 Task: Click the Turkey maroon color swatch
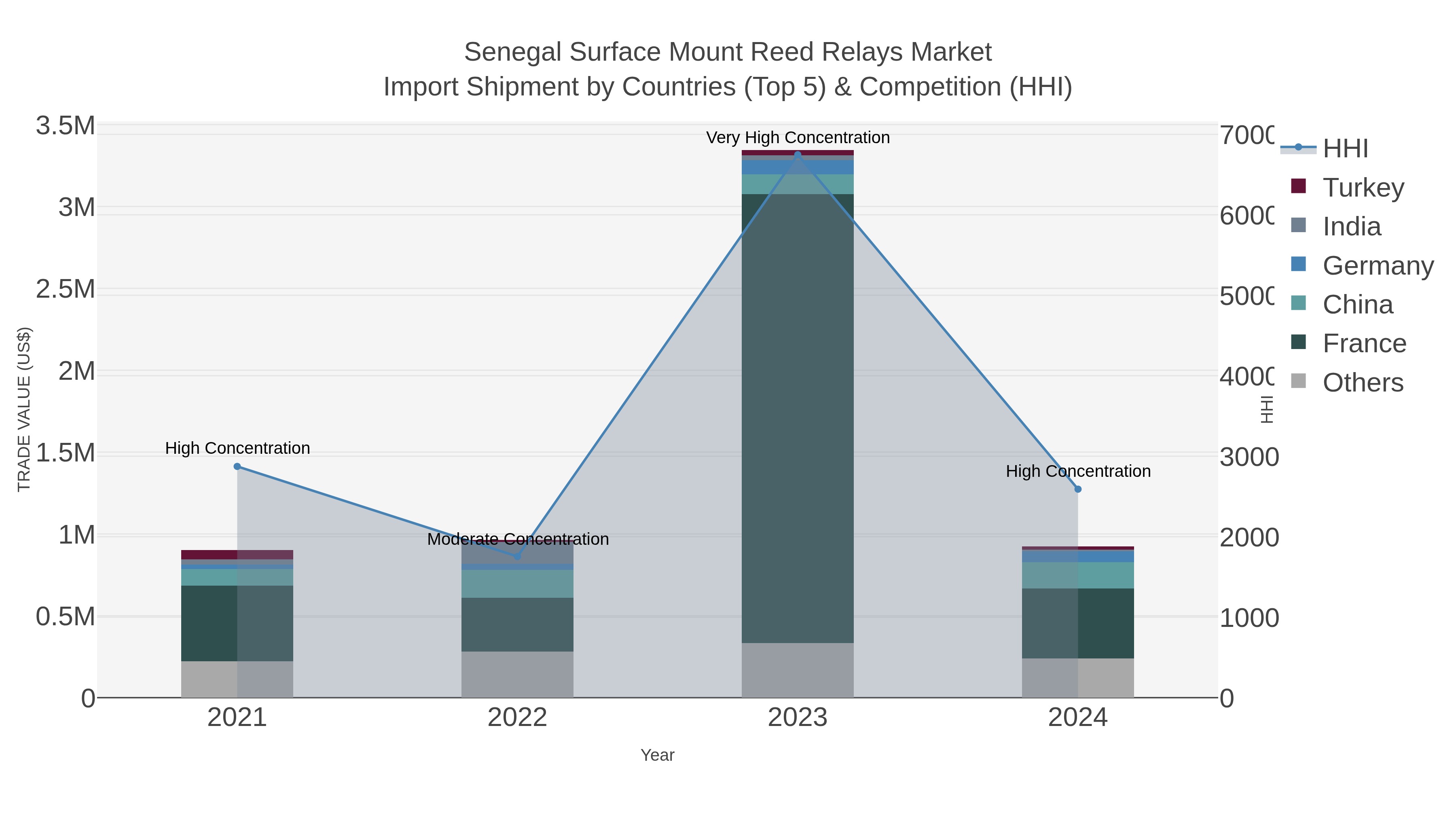pos(1299,186)
